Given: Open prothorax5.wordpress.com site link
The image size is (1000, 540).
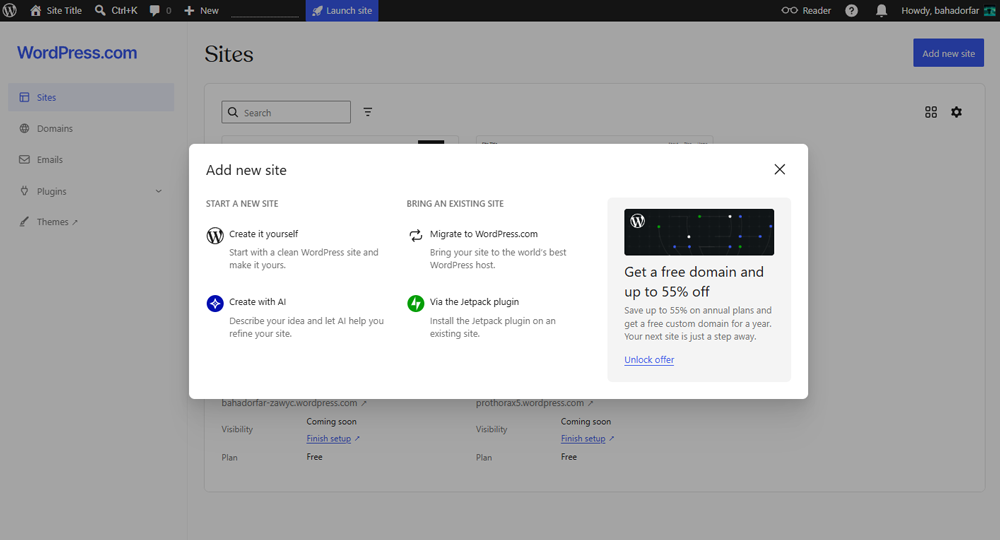Looking at the screenshot, I should [x=534, y=403].
